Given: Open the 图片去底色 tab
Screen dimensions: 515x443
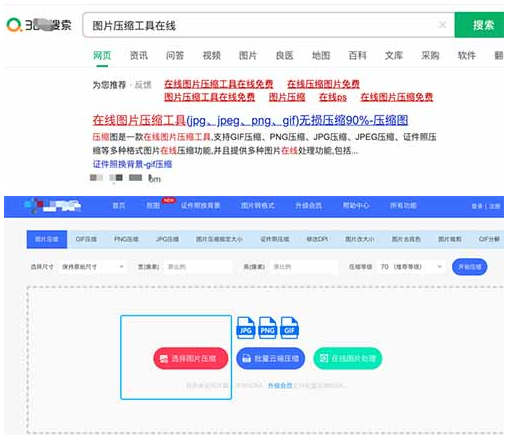Looking at the screenshot, I should pos(406,239).
